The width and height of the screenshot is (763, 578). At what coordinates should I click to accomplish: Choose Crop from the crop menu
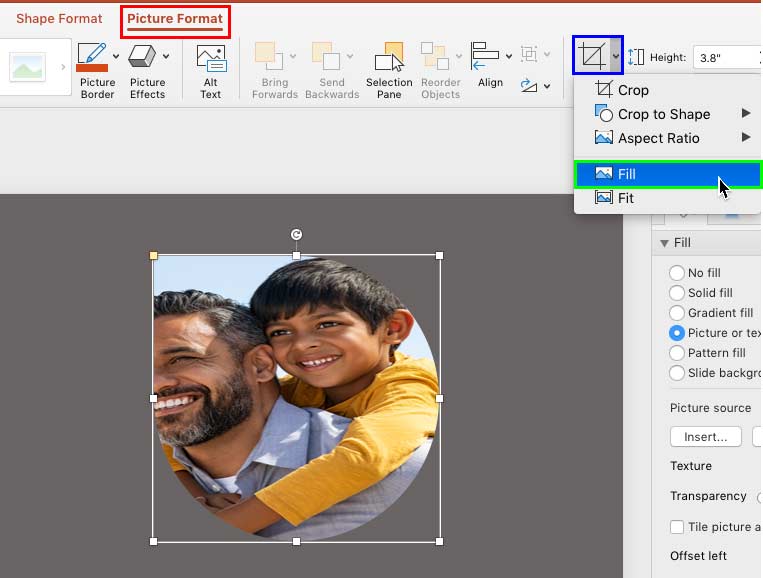pyautogui.click(x=667, y=90)
